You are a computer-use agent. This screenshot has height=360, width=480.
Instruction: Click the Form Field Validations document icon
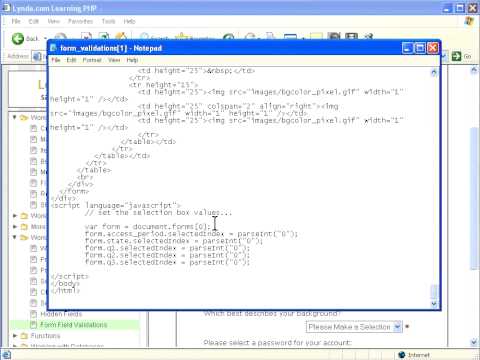click(x=33, y=324)
